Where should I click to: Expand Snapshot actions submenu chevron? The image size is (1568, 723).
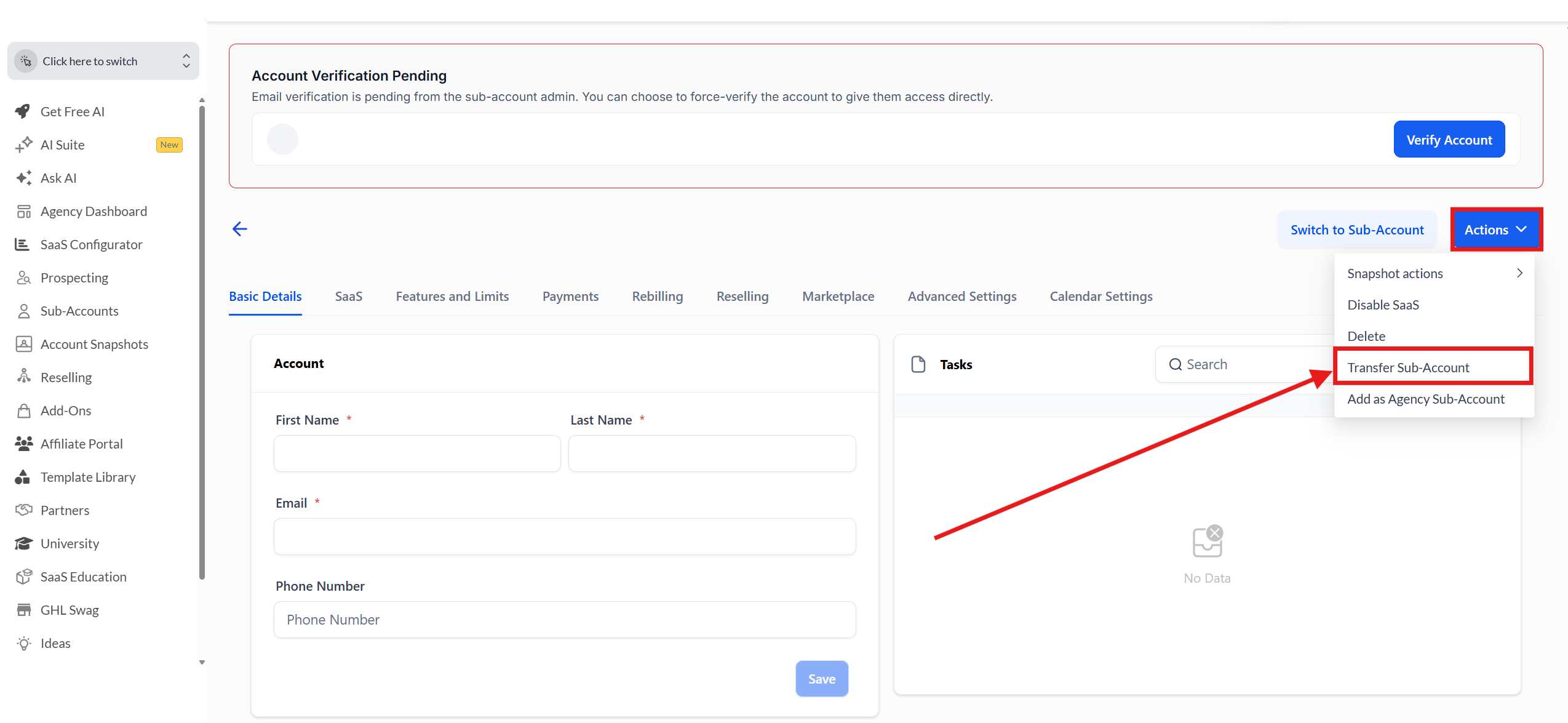1519,273
